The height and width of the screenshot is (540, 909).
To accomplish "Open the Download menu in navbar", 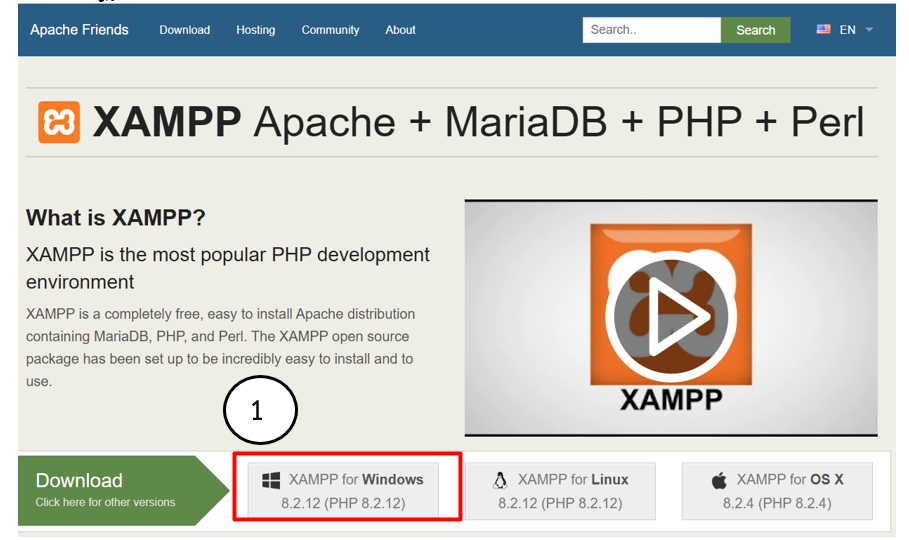I will tap(184, 30).
